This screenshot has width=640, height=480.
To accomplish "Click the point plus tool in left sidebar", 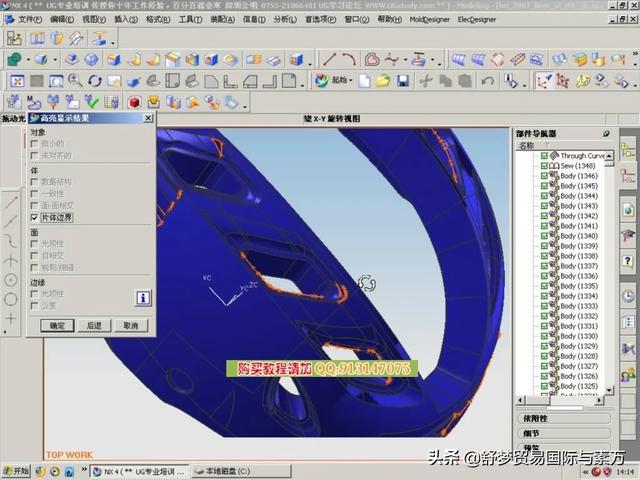I will pos(11,318).
